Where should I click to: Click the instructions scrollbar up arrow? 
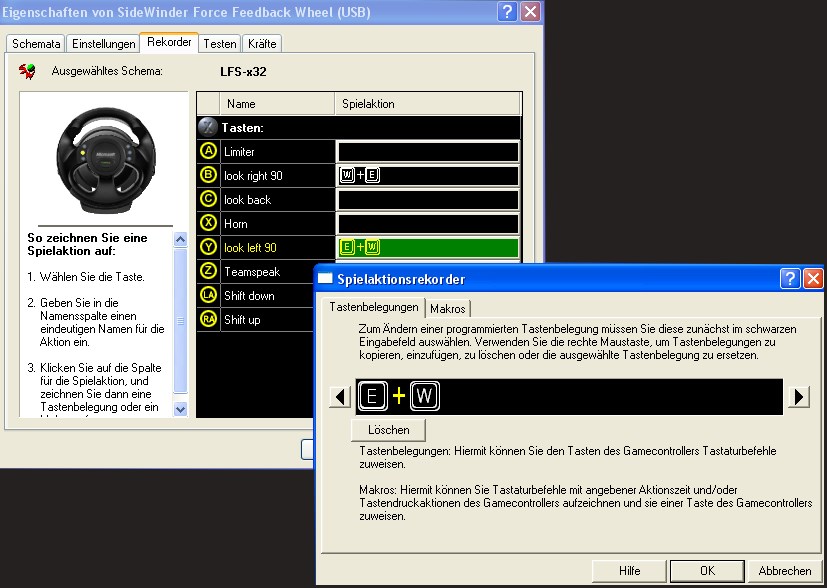(180, 239)
